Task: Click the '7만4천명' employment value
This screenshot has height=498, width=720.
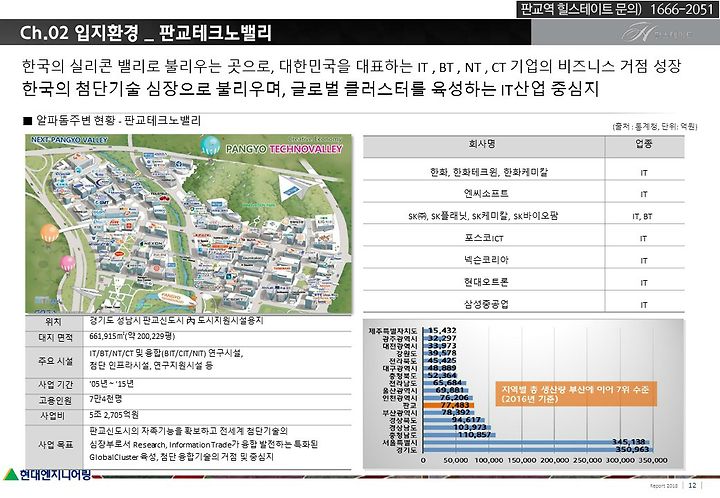Action: pyautogui.click(x=106, y=399)
